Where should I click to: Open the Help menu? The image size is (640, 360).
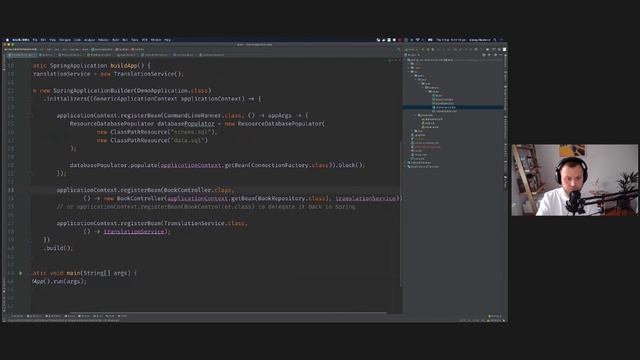coord(167,40)
